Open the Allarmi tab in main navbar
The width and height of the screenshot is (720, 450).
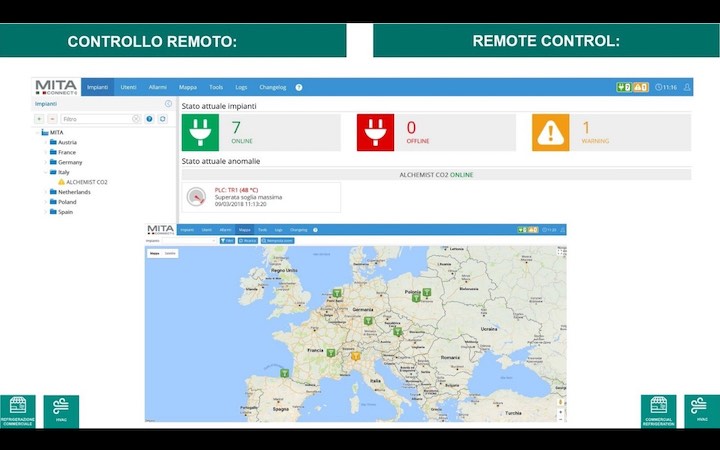point(158,88)
